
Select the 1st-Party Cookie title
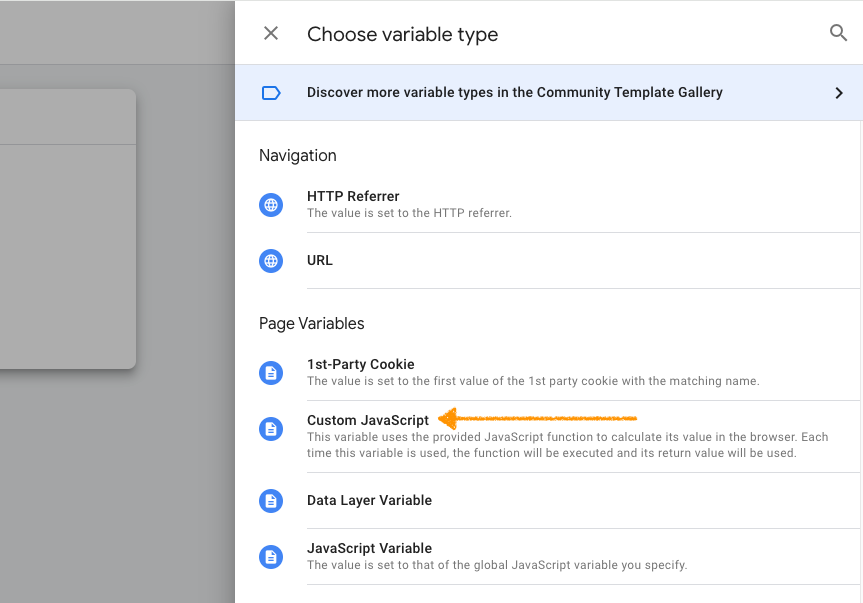[x=360, y=365]
